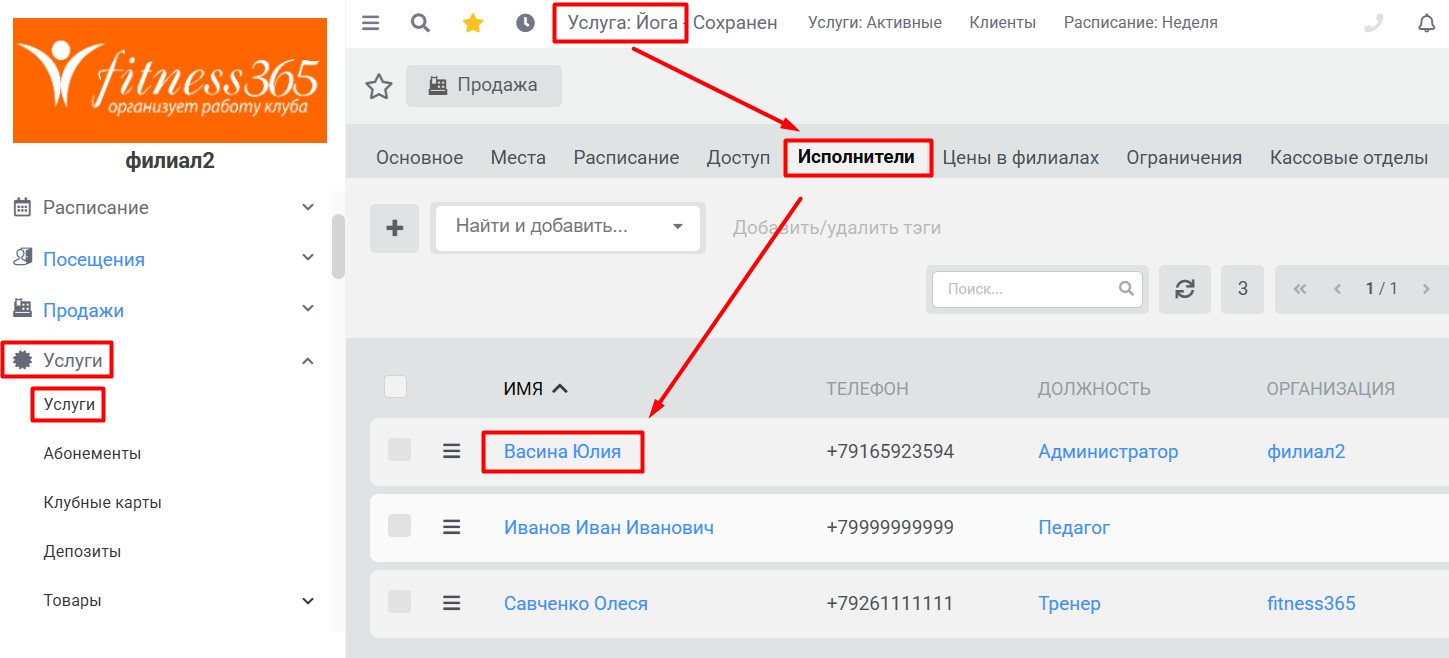
Task: Tick the select-all checkbox in header
Action: click(396, 386)
